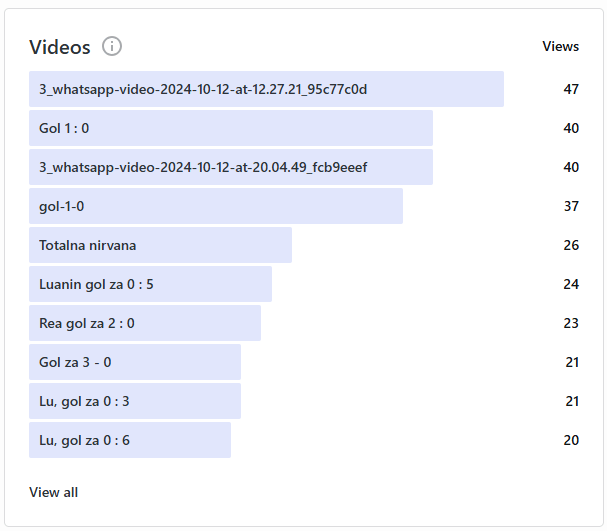
Task: Select the 37 views count for gol-1-0
Action: coord(571,206)
